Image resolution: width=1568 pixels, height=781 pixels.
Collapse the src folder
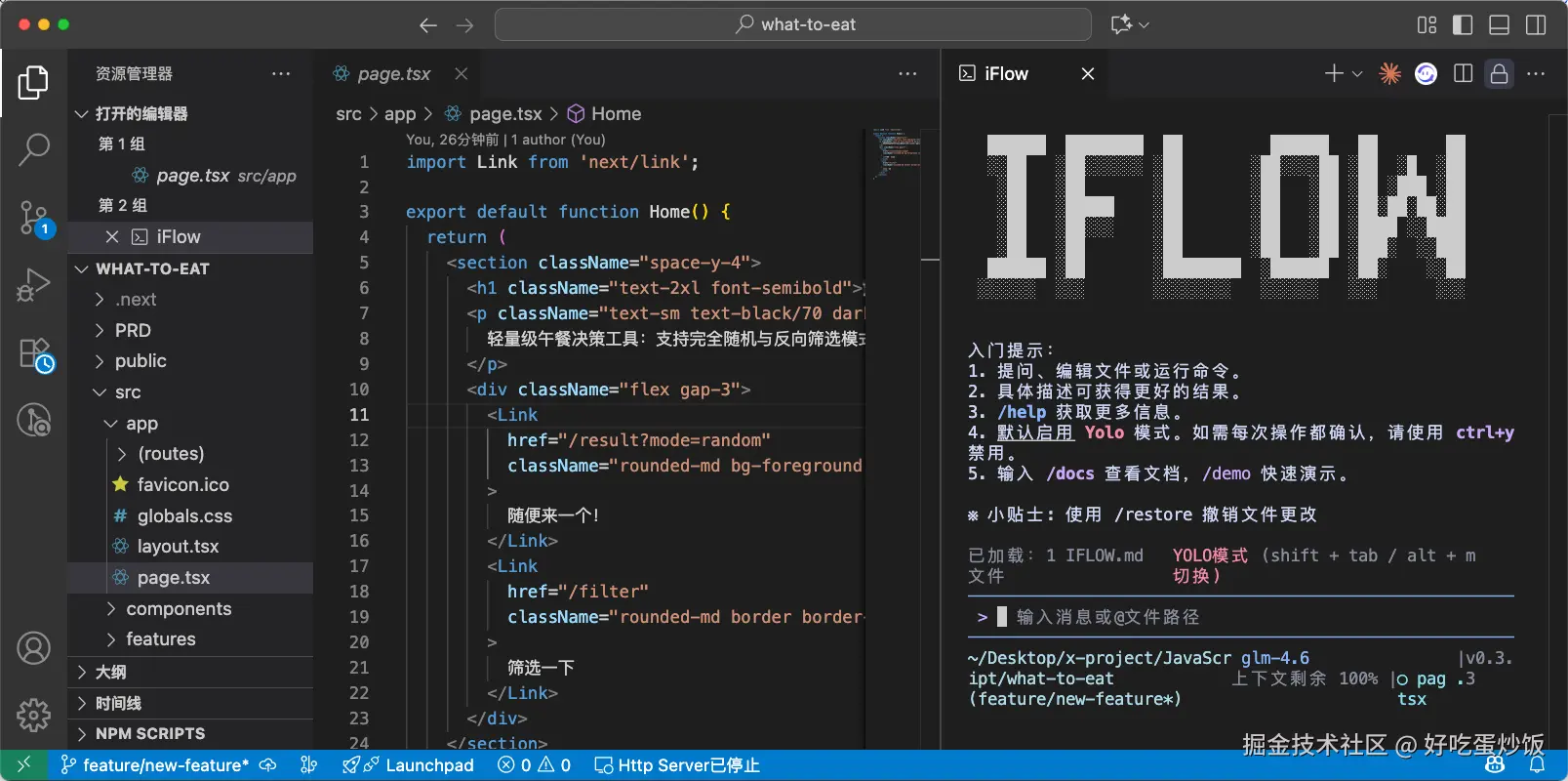pyautogui.click(x=127, y=392)
